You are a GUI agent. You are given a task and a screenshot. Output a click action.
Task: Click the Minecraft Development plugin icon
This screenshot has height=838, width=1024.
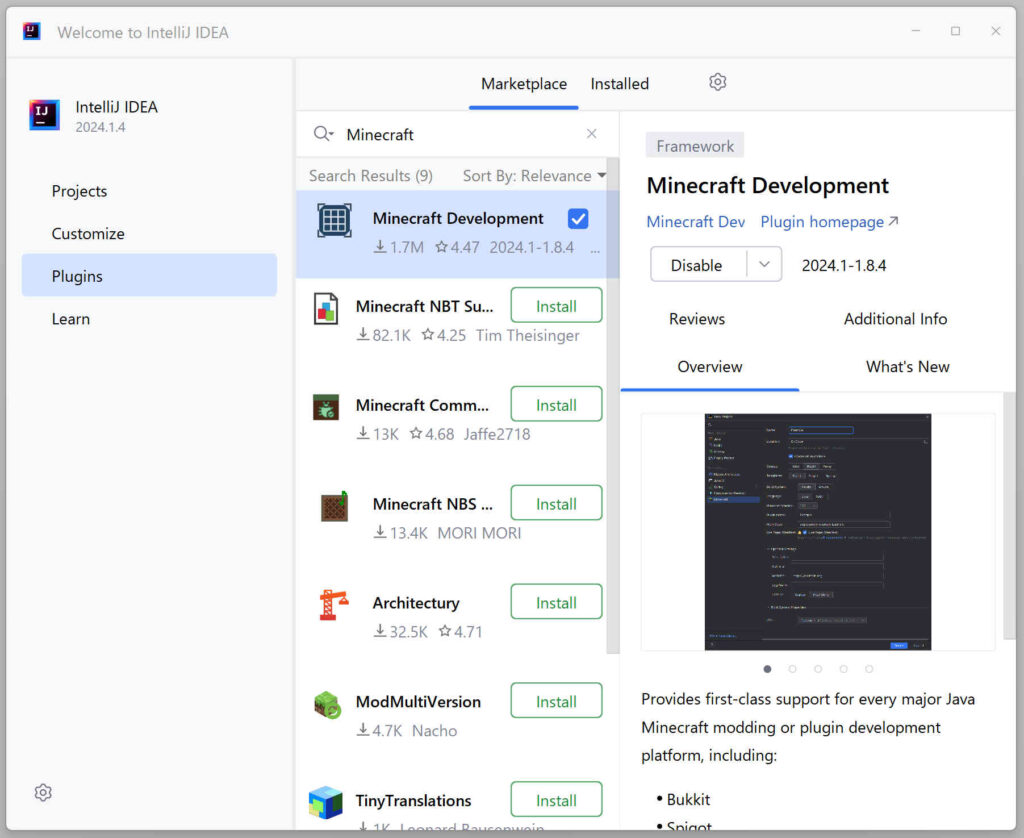334,220
